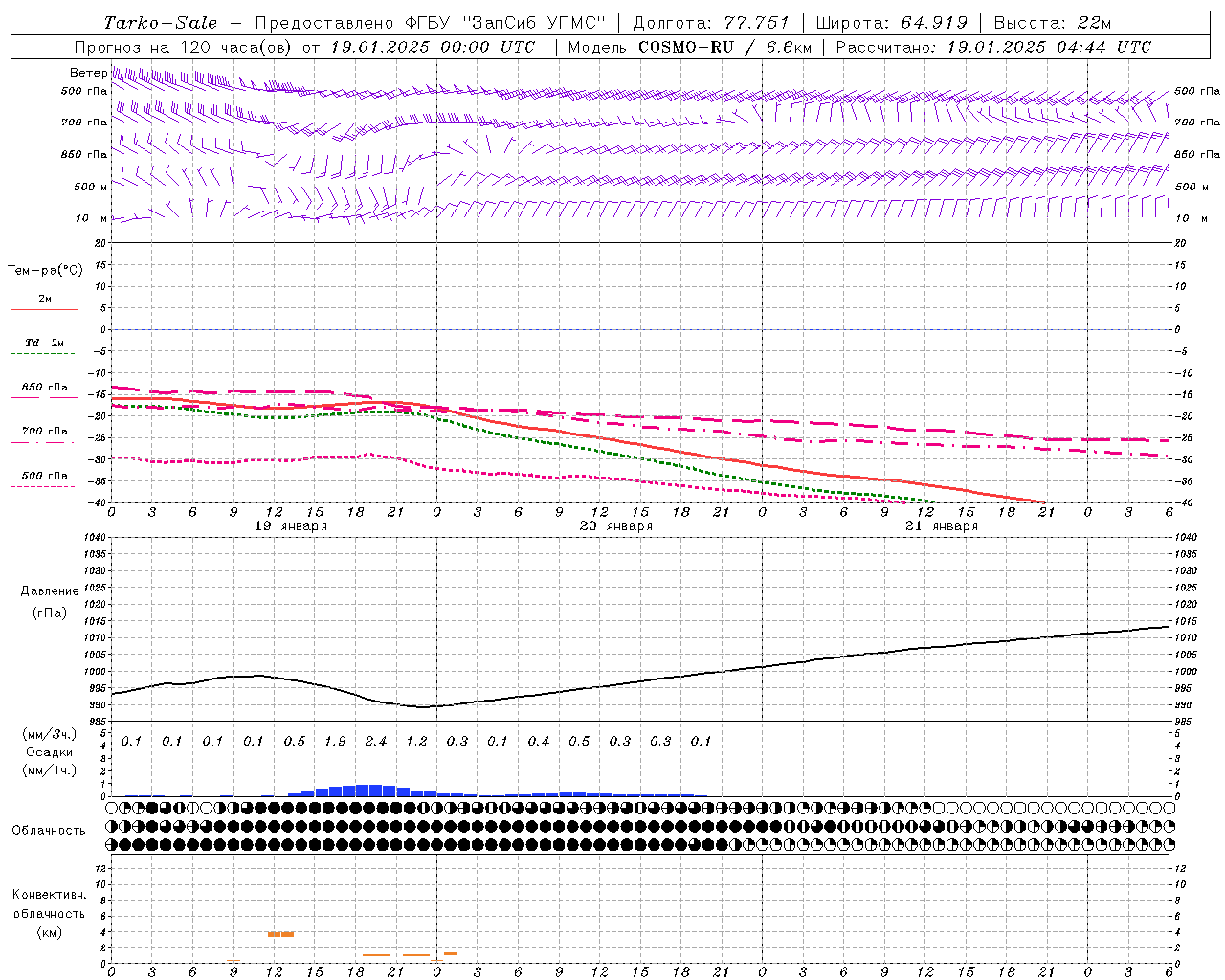This screenshot has height=980, width=1225.
Task: Click the Давление pressure panel label
Action: (x=49, y=591)
